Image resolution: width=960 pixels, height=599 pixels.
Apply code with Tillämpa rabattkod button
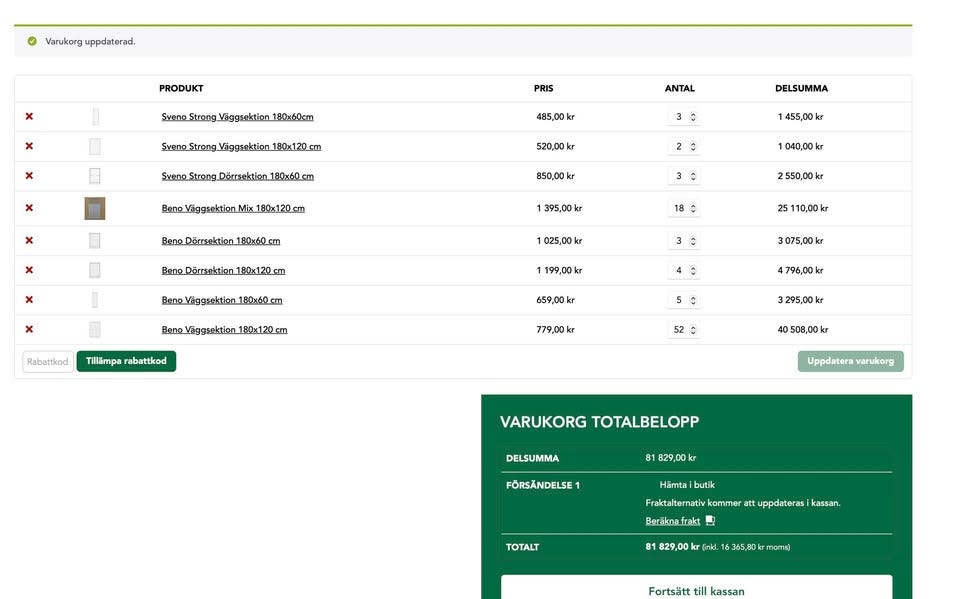126,361
